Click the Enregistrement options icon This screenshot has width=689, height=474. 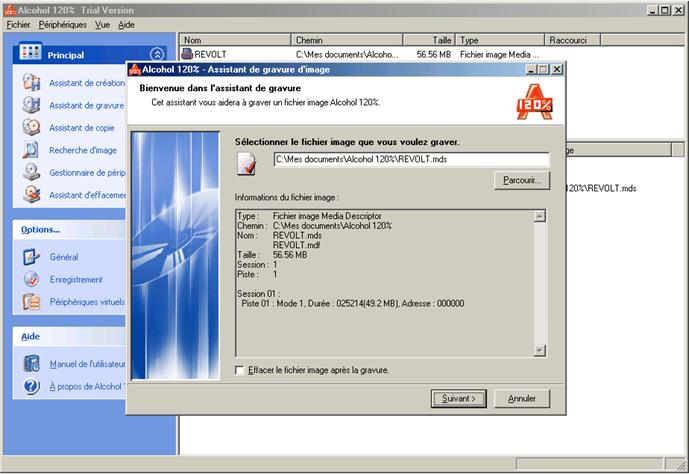click(32, 279)
